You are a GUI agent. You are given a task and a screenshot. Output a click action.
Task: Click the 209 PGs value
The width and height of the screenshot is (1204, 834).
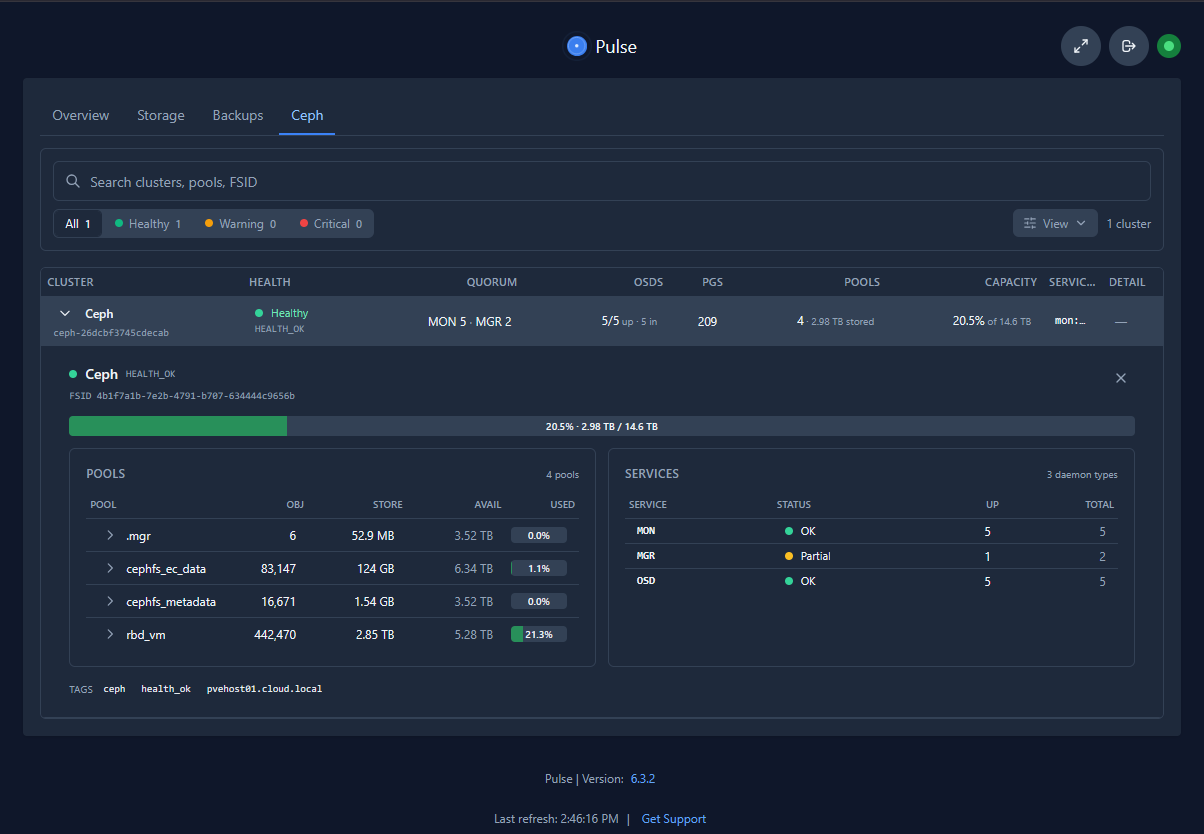(707, 322)
